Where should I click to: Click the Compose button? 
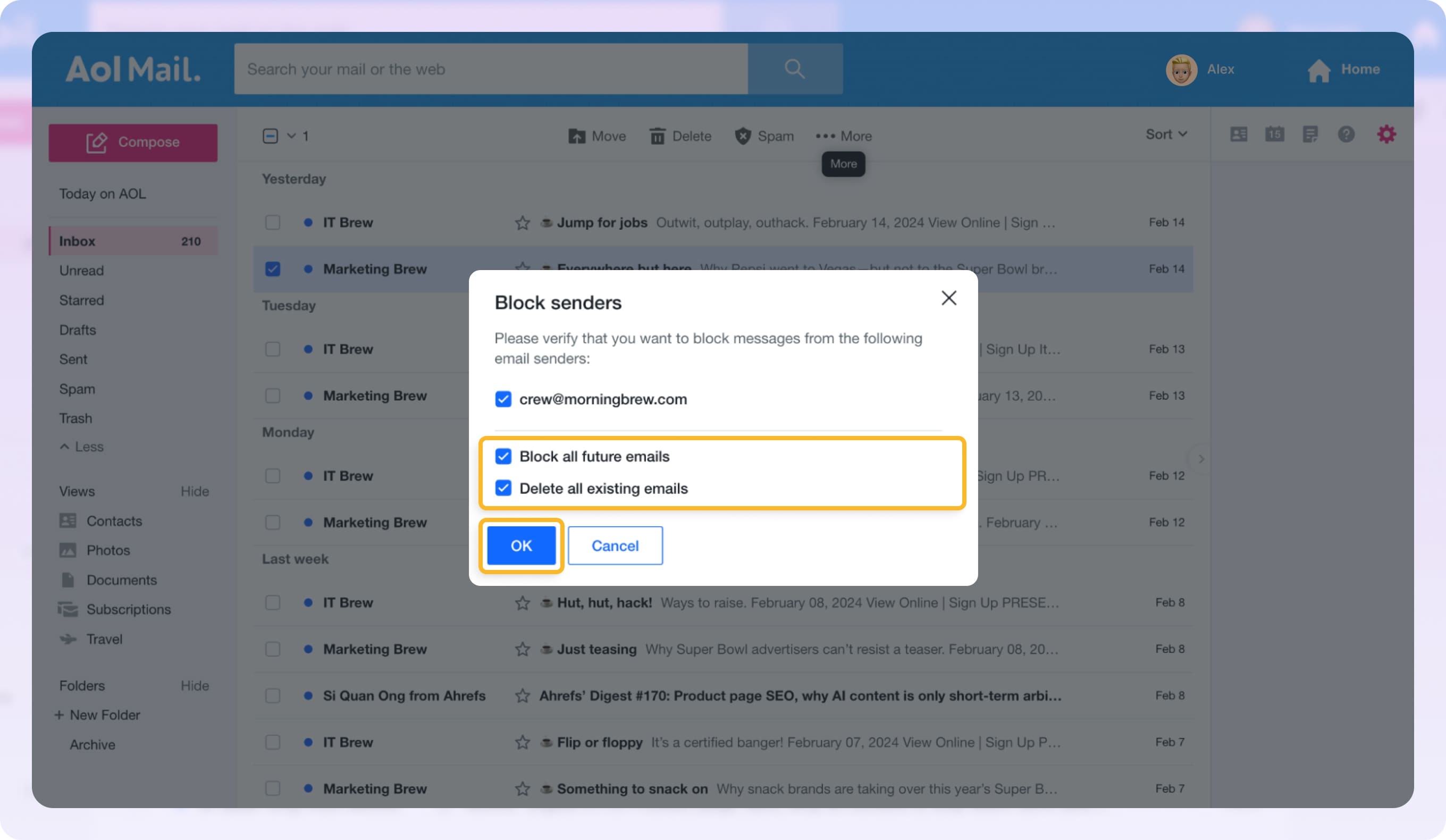(133, 142)
